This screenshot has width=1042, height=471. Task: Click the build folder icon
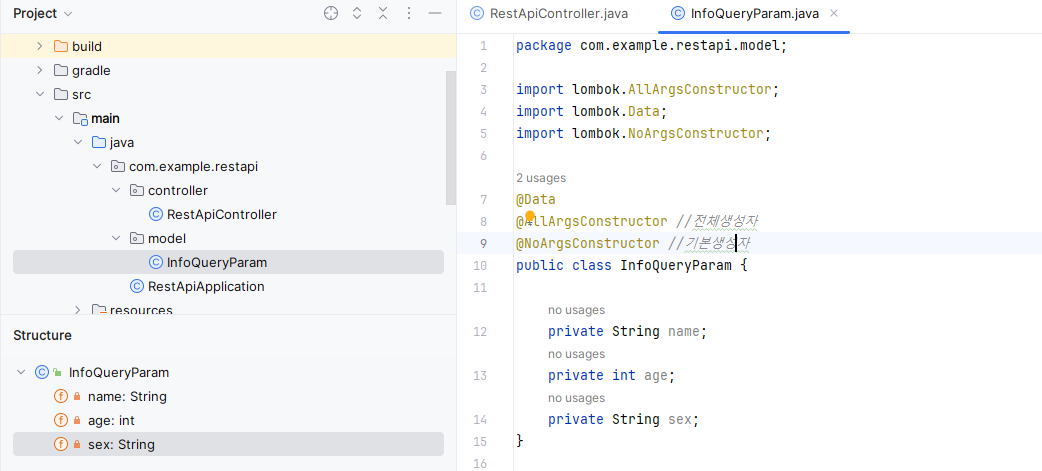pyautogui.click(x=60, y=47)
